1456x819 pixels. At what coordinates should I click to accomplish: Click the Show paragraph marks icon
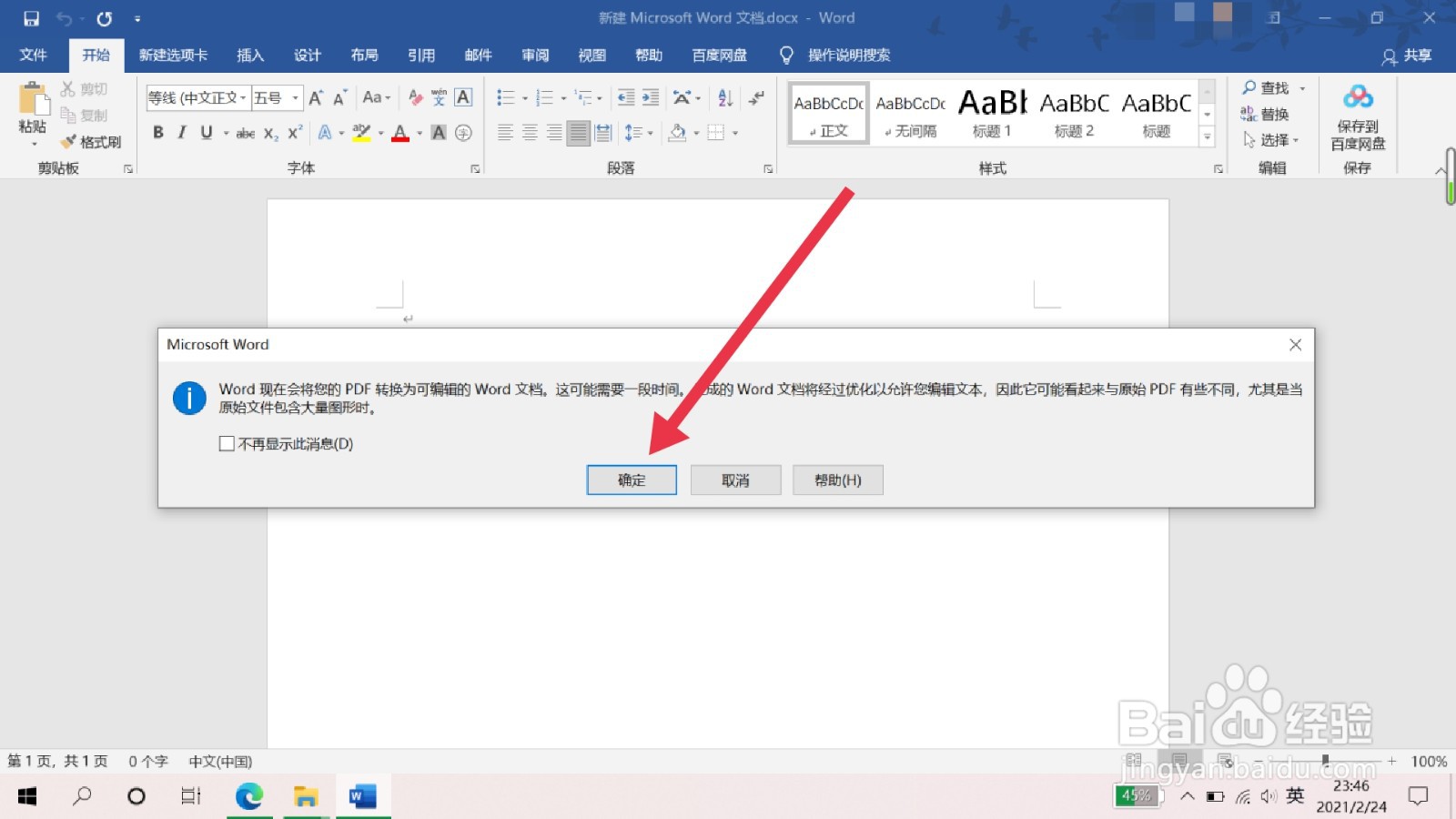(756, 97)
